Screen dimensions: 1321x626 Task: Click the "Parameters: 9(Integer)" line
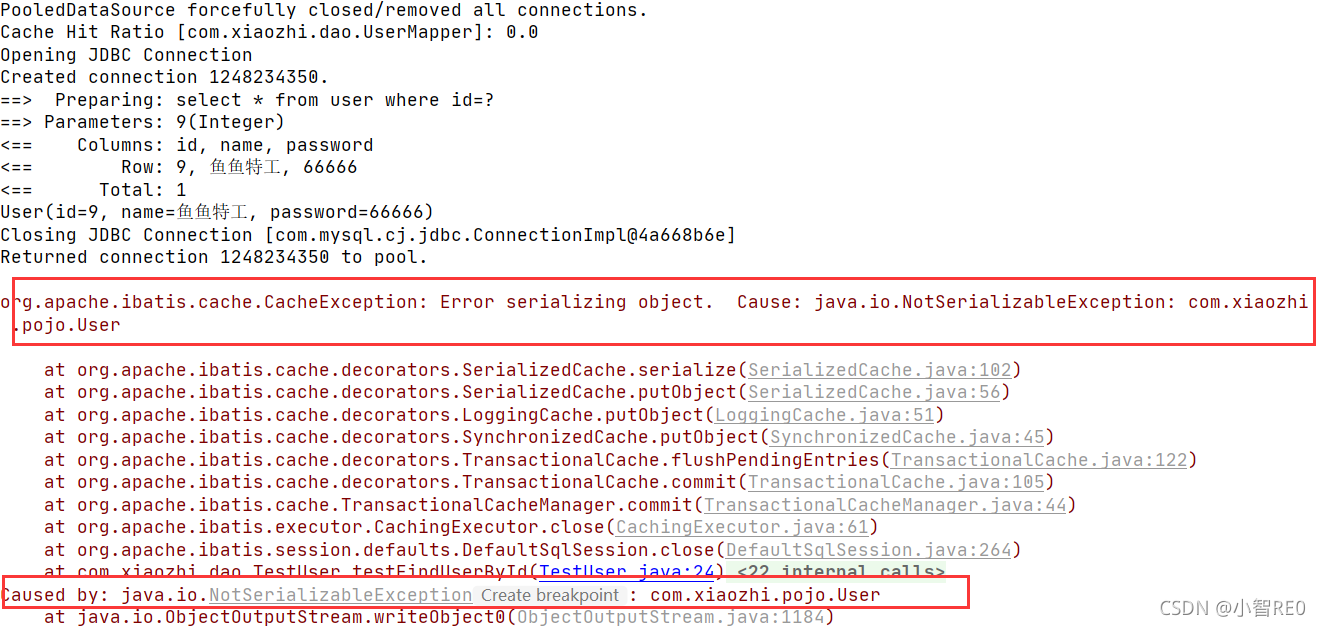tap(142, 122)
